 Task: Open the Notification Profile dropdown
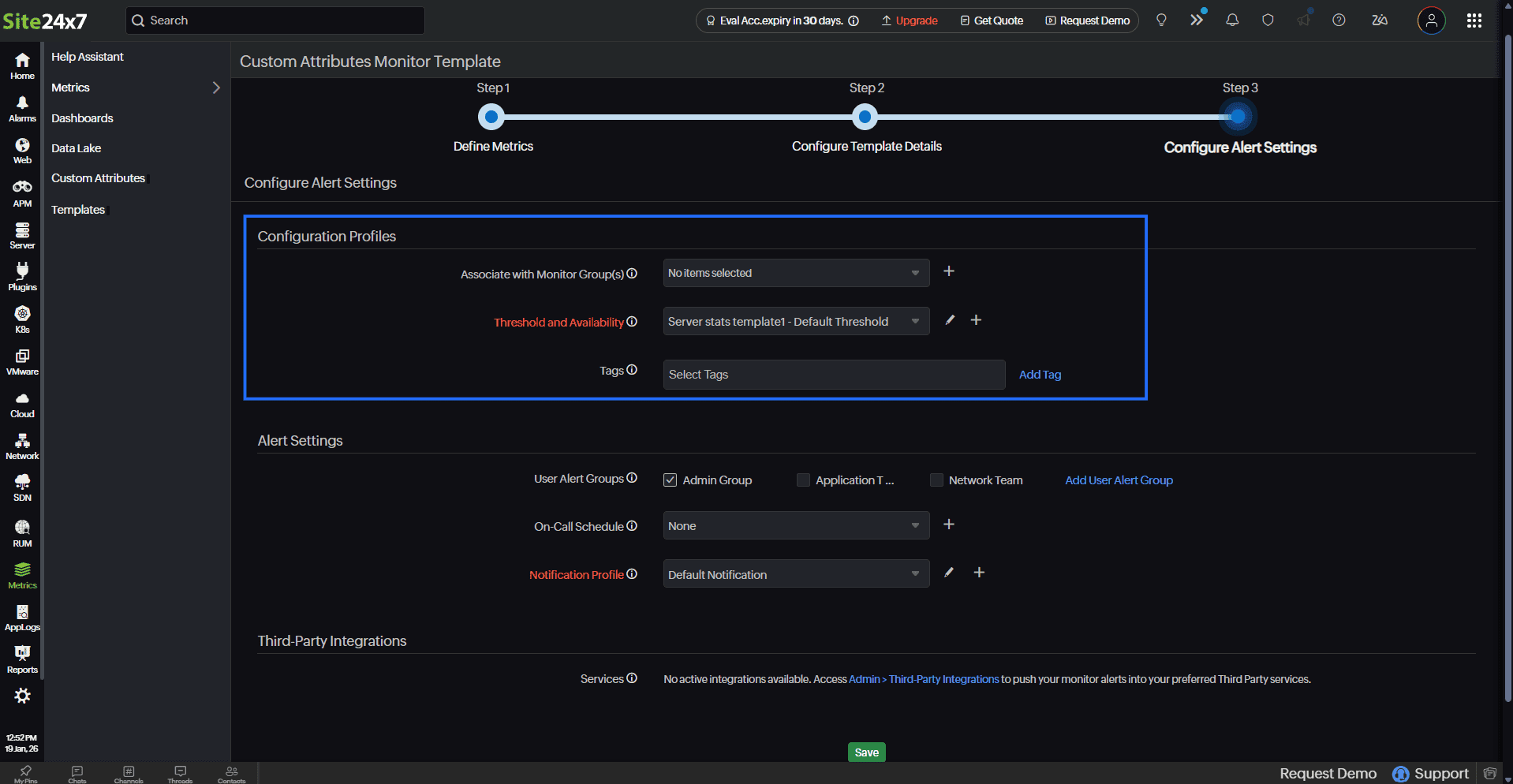coord(795,574)
